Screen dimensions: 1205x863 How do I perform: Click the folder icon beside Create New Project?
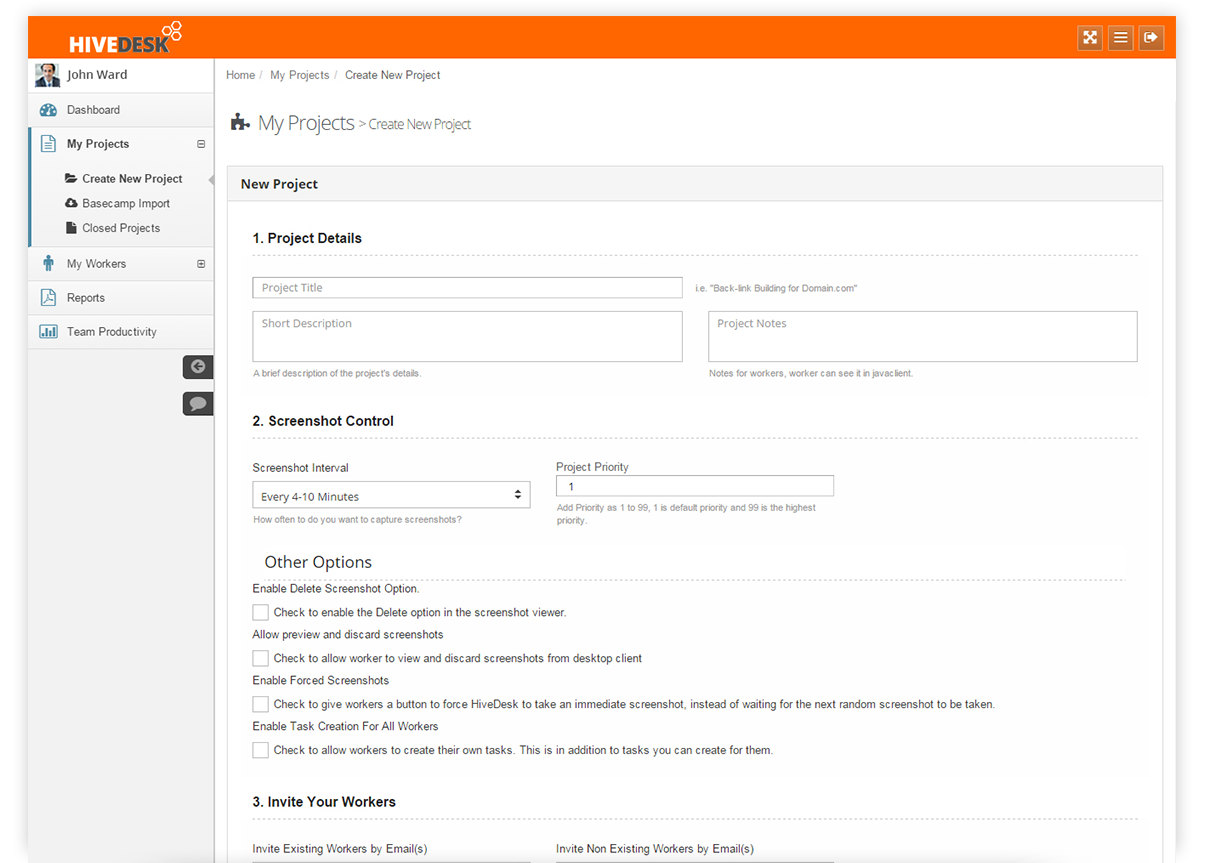click(71, 179)
